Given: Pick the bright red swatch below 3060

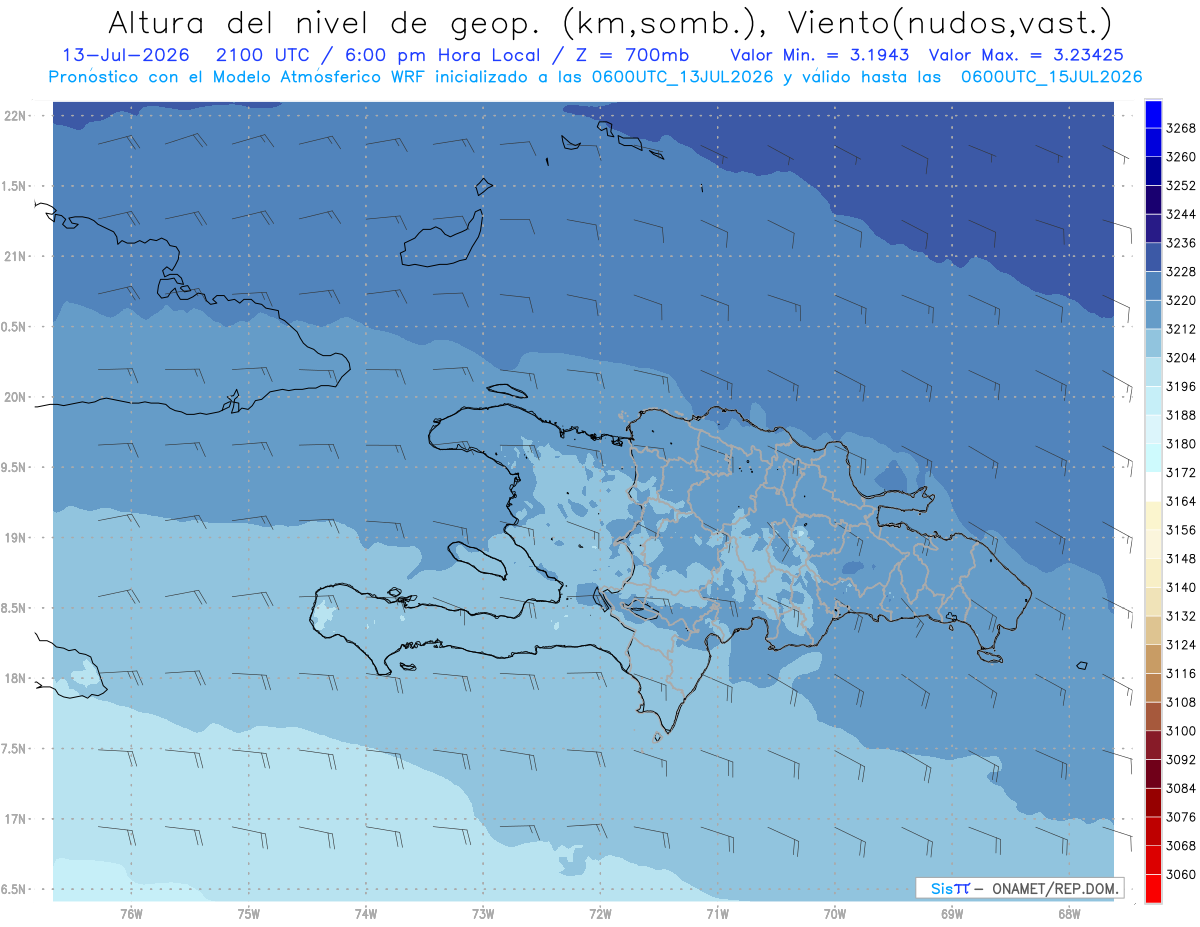Looking at the screenshot, I should point(1153,888).
